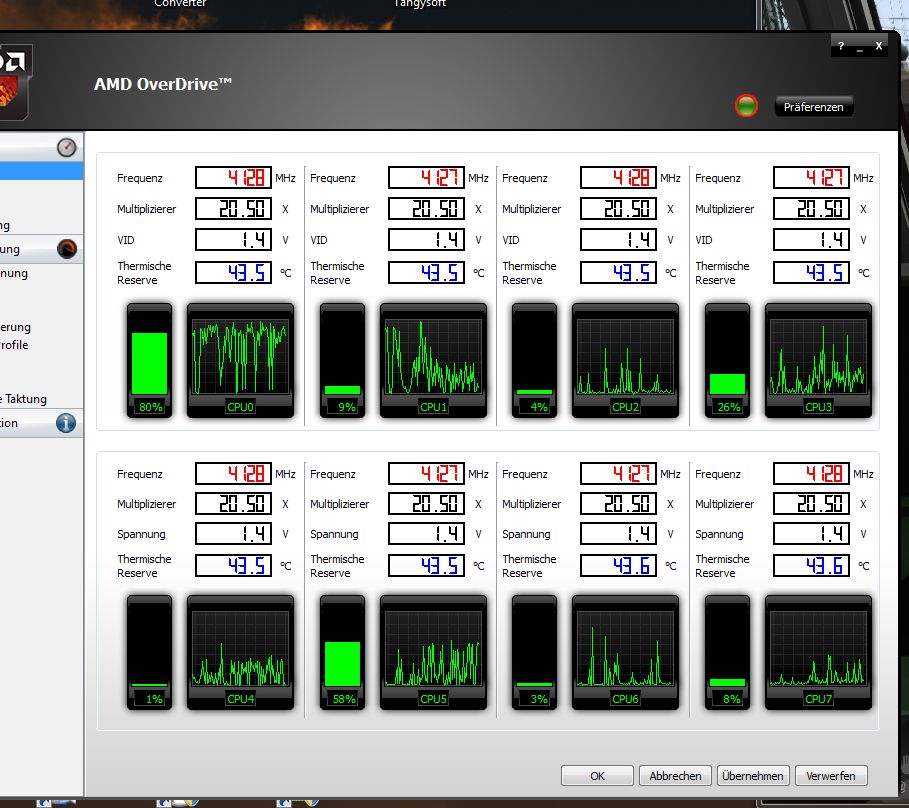Image resolution: width=909 pixels, height=808 pixels.
Task: Click the green status indicator light
Action: [x=746, y=105]
